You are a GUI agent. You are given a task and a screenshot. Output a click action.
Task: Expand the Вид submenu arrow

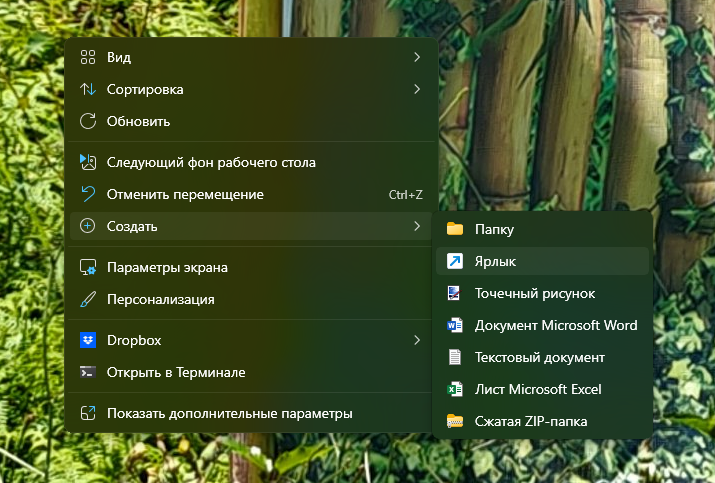pyautogui.click(x=417, y=57)
